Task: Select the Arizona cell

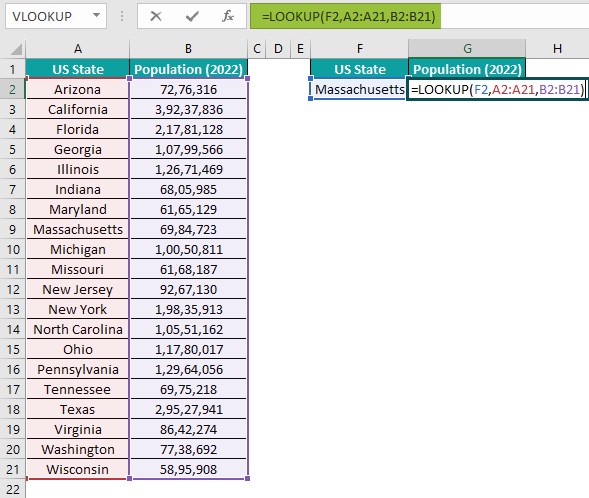Action: tap(77, 89)
